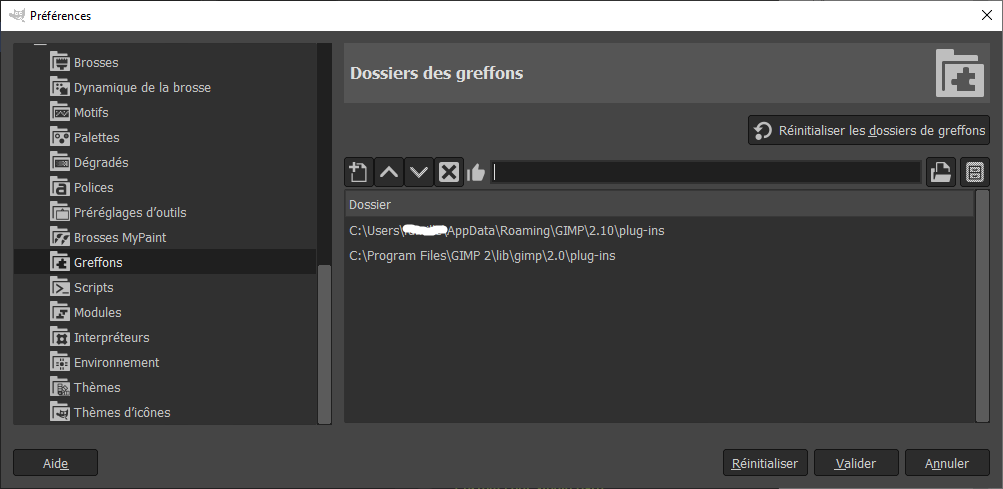Click the Dégradés folder icon
Screen dimensions: 1003x489
59,163
